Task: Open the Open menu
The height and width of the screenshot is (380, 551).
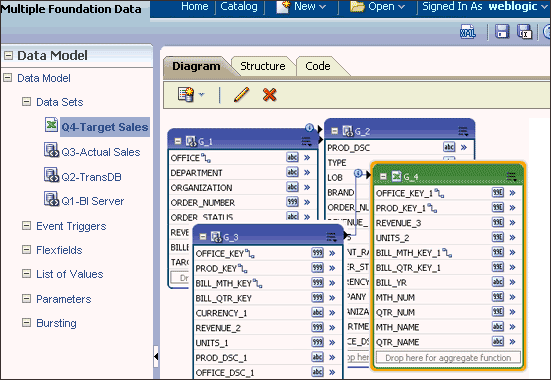Action: click(x=377, y=7)
